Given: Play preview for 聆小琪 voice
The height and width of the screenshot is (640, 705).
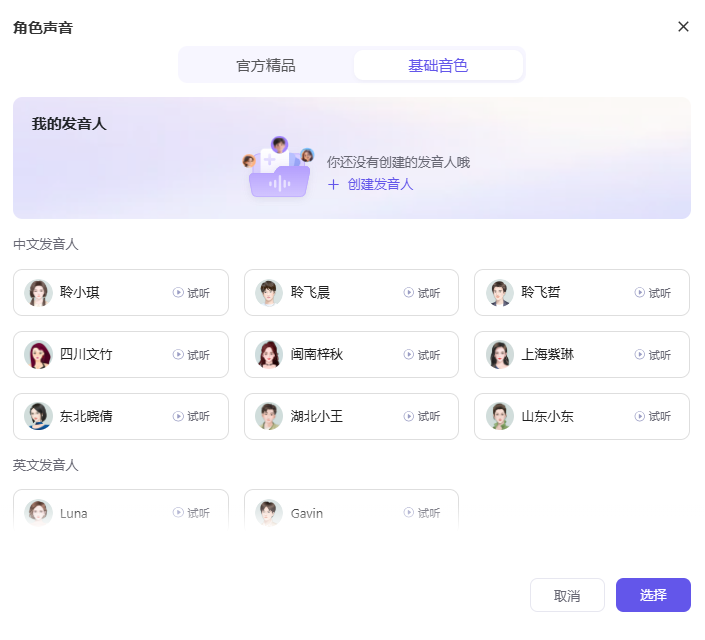Looking at the screenshot, I should click(191, 293).
